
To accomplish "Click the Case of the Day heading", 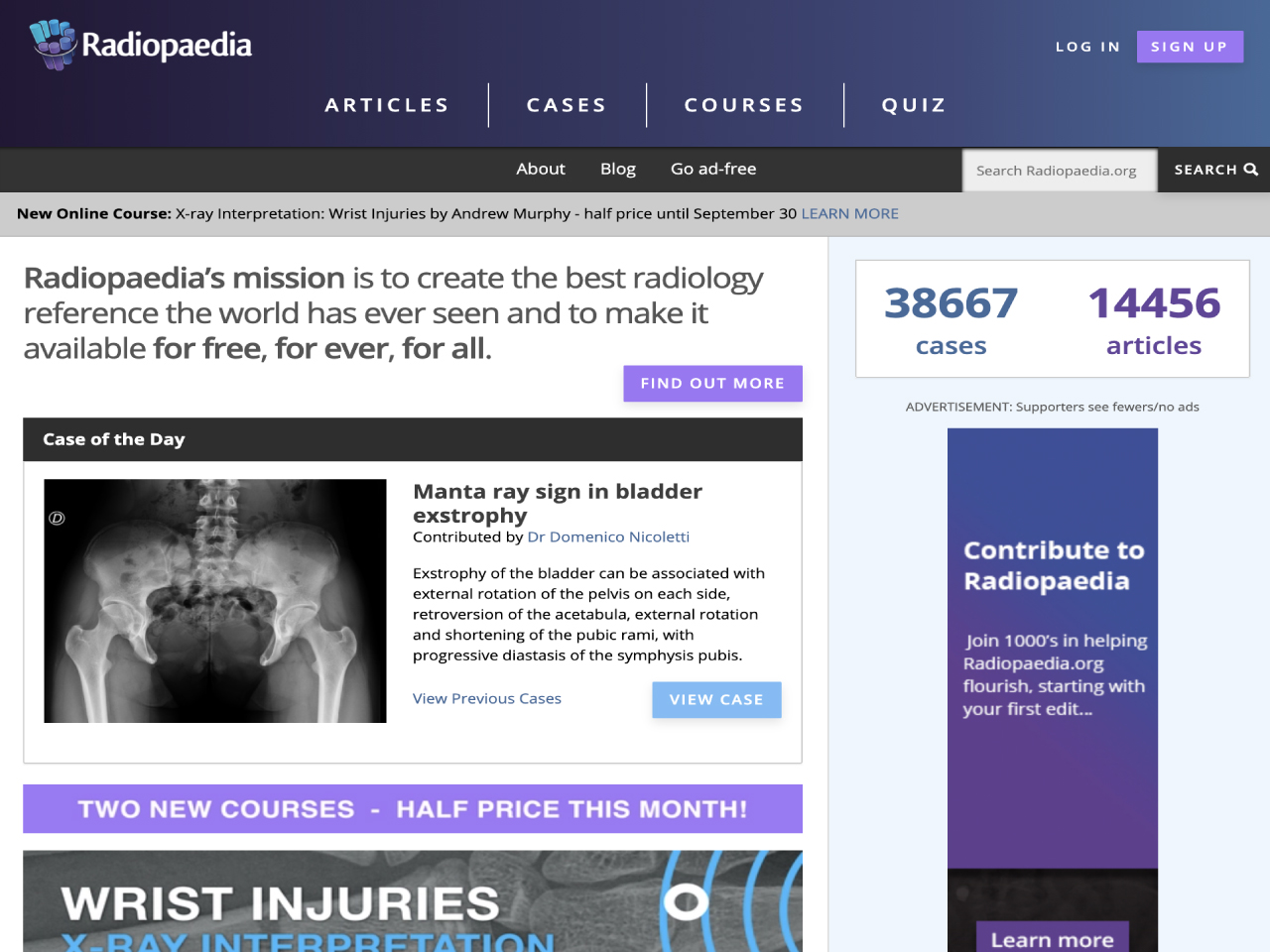I will coord(114,439).
